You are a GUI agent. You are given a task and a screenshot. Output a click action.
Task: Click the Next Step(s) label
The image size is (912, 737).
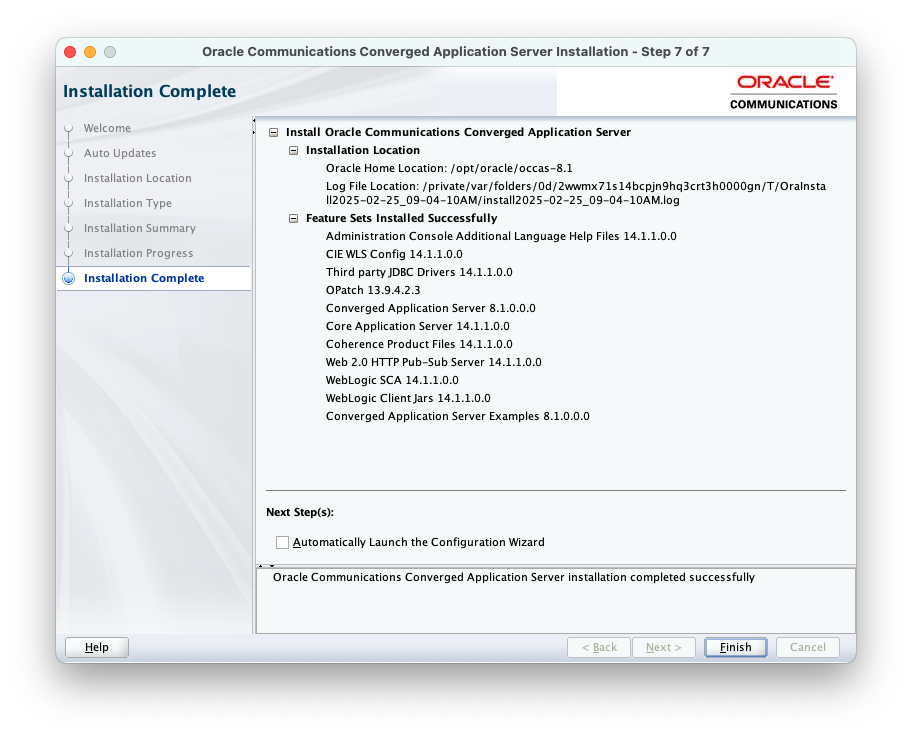300,512
